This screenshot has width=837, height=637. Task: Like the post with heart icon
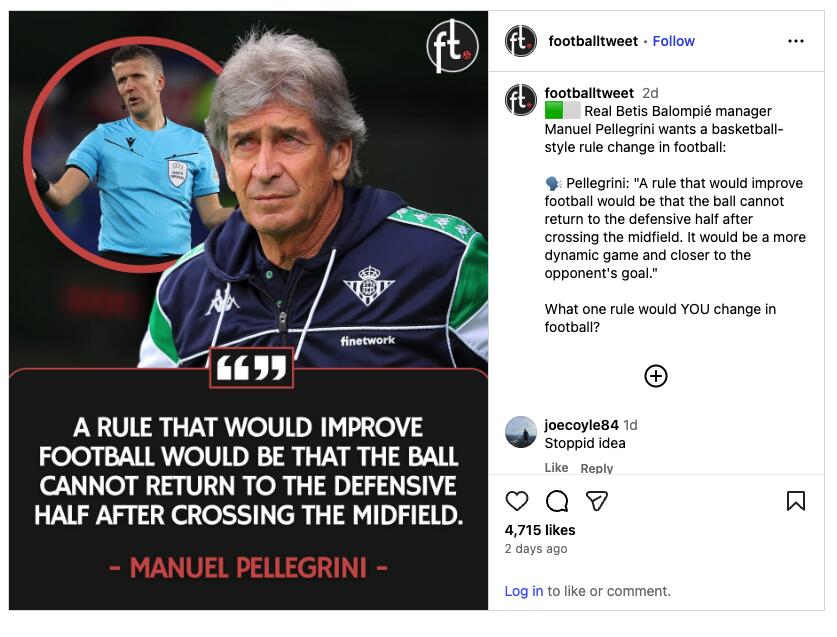point(516,501)
